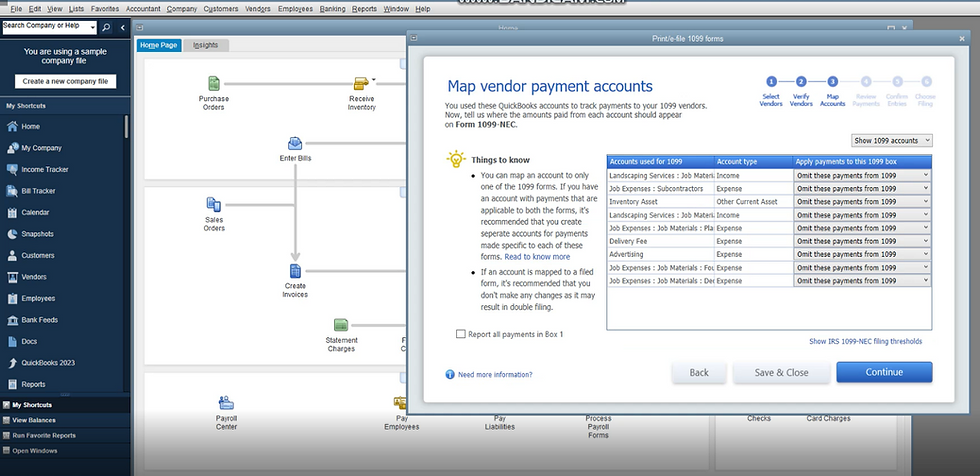This screenshot has height=476, width=980.
Task: Open Customers shortcut
Action: point(38,255)
